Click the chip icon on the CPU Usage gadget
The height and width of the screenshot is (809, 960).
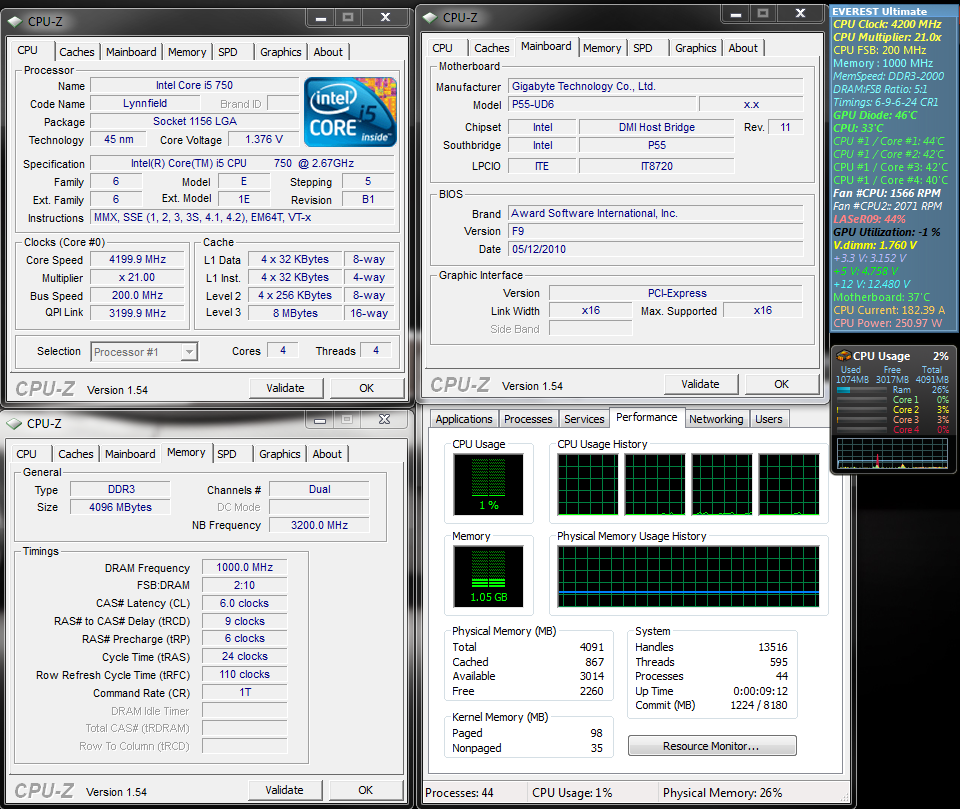coord(844,356)
